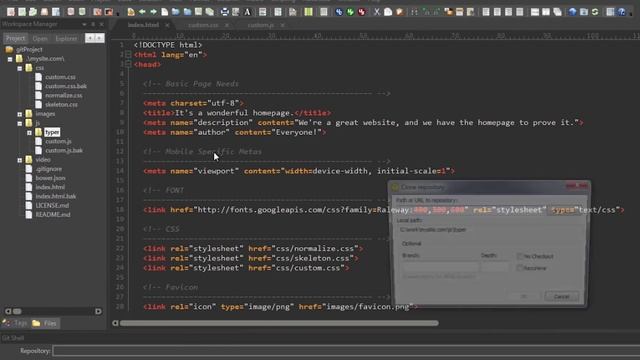Collapse the html tag fold marker

[128, 54]
